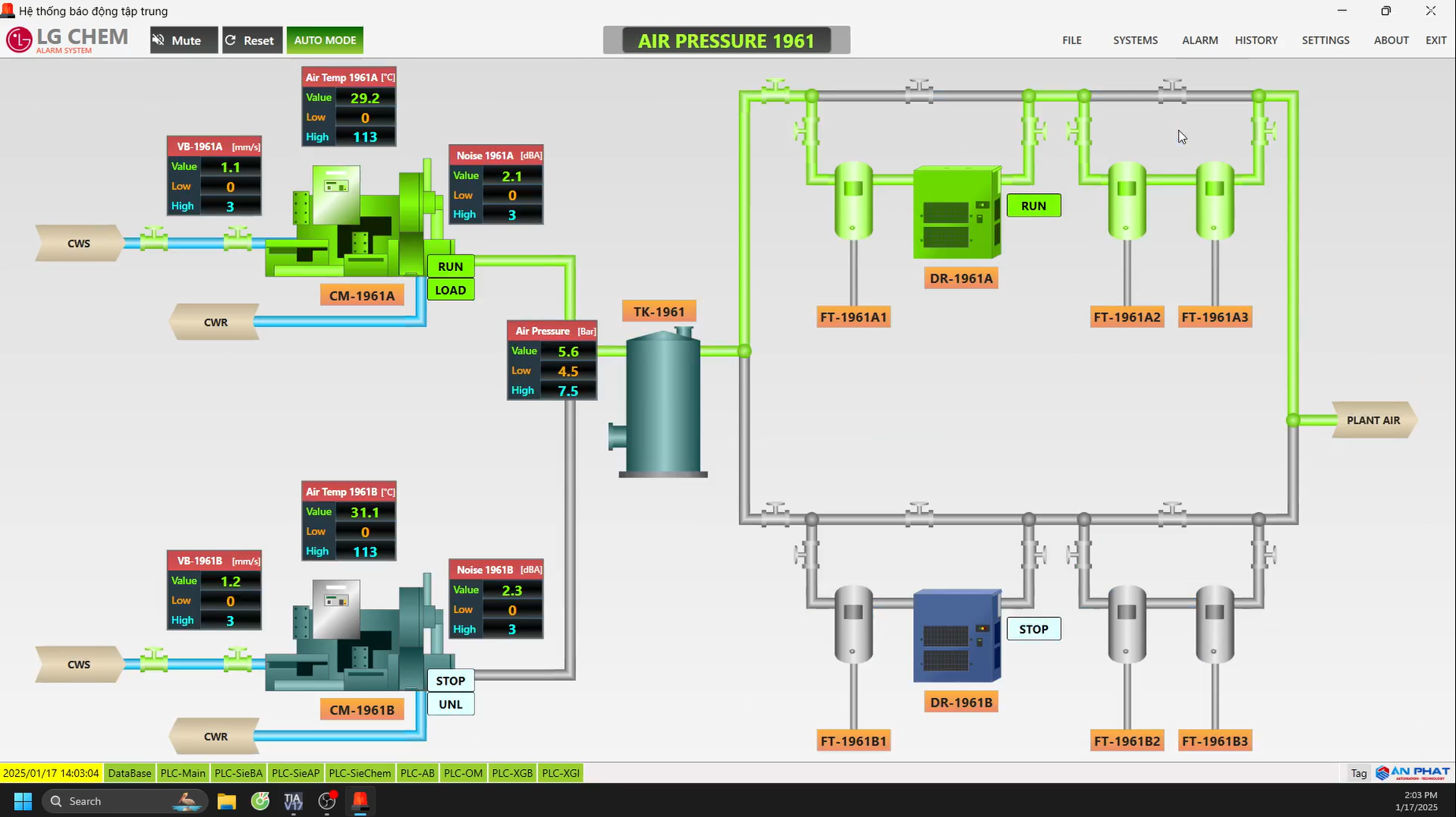Select the TK-1961 air tank
The height and width of the screenshot is (817, 1456).
click(663, 403)
